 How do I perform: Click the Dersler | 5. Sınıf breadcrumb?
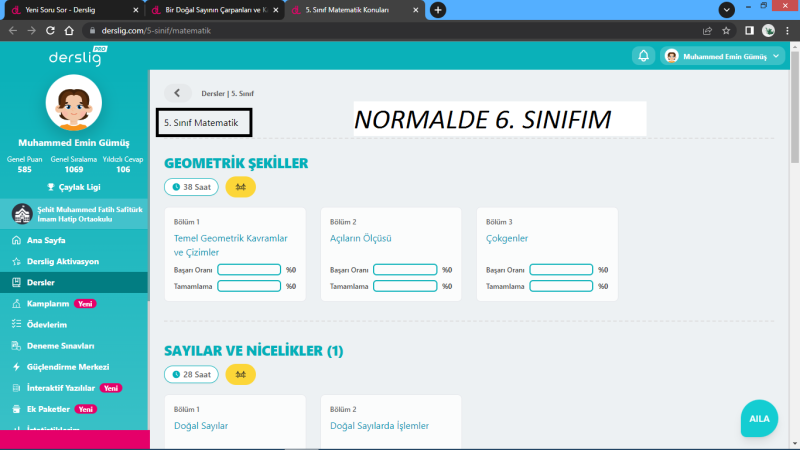227,93
